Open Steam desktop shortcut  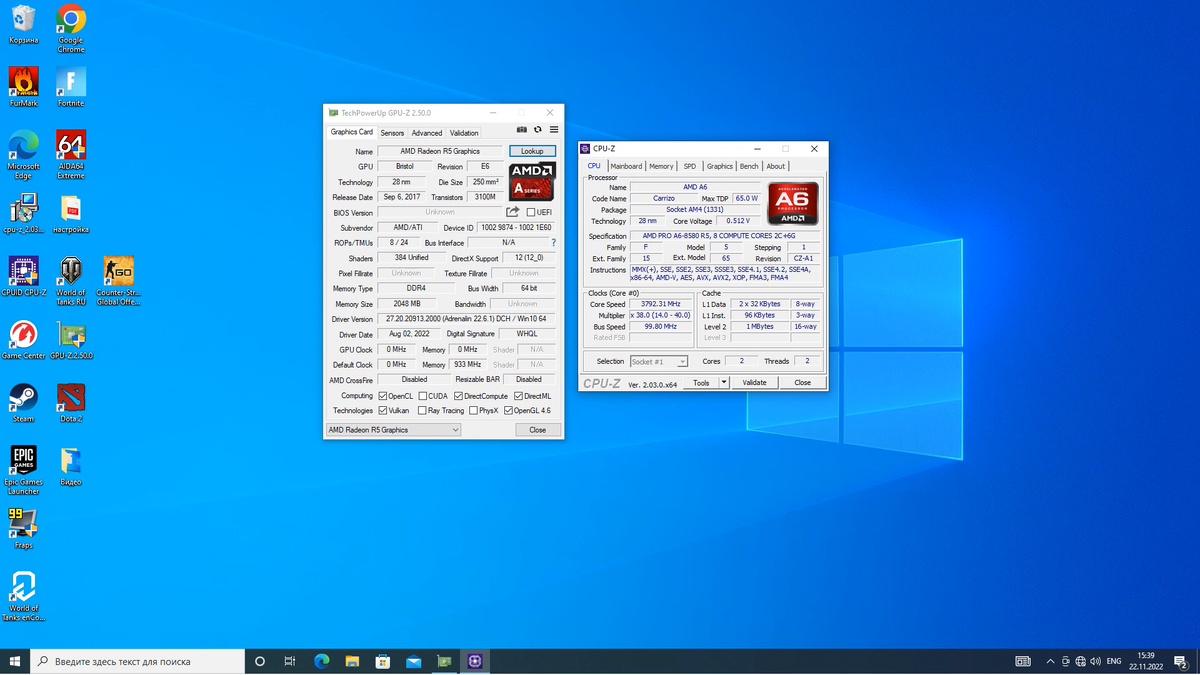(x=23, y=403)
